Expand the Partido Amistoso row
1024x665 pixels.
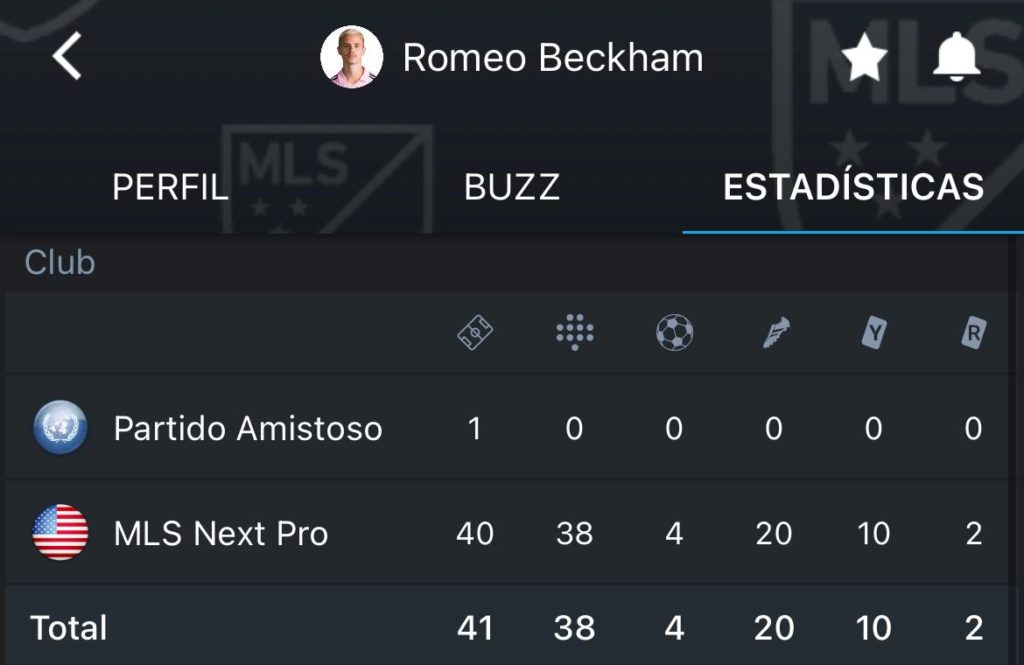[250, 427]
